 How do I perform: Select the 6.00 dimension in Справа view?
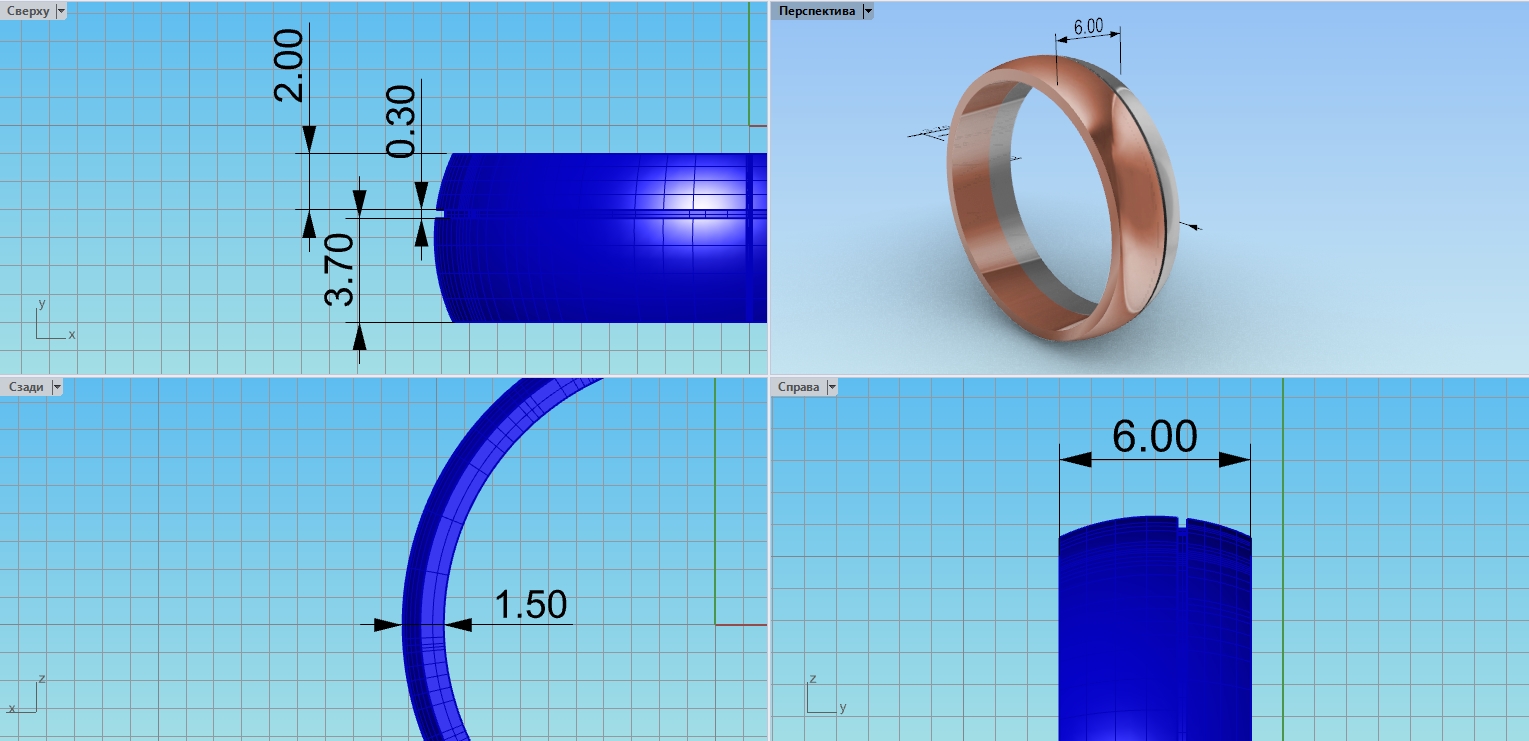point(1154,437)
